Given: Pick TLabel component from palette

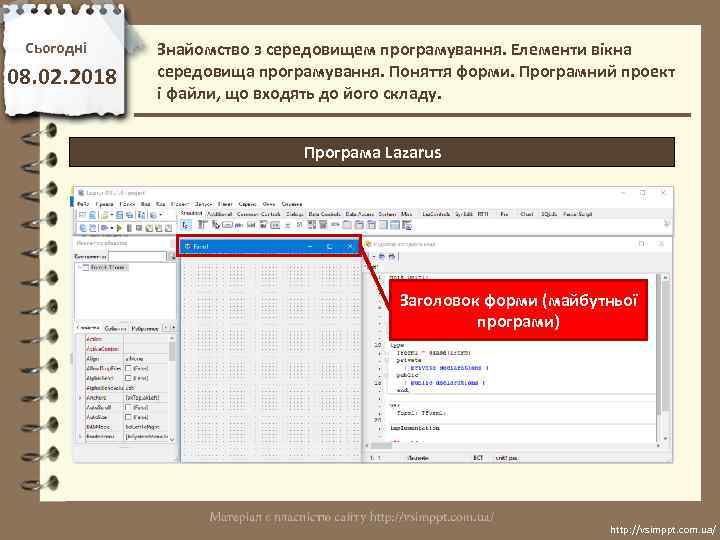Looking at the screenshot, I should coord(239,225).
